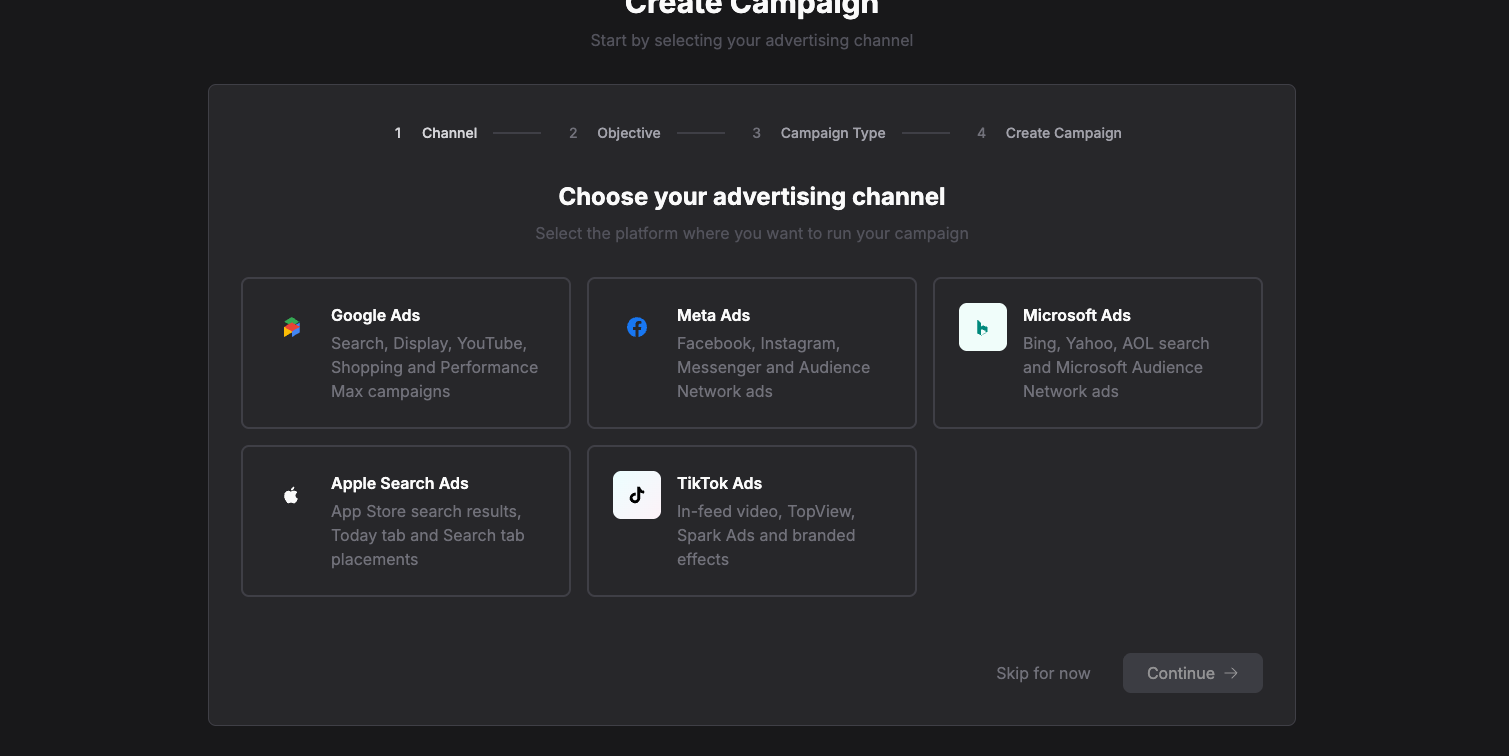
Task: Click 'Start by selecting your advertising channel' text
Action: [x=752, y=41]
